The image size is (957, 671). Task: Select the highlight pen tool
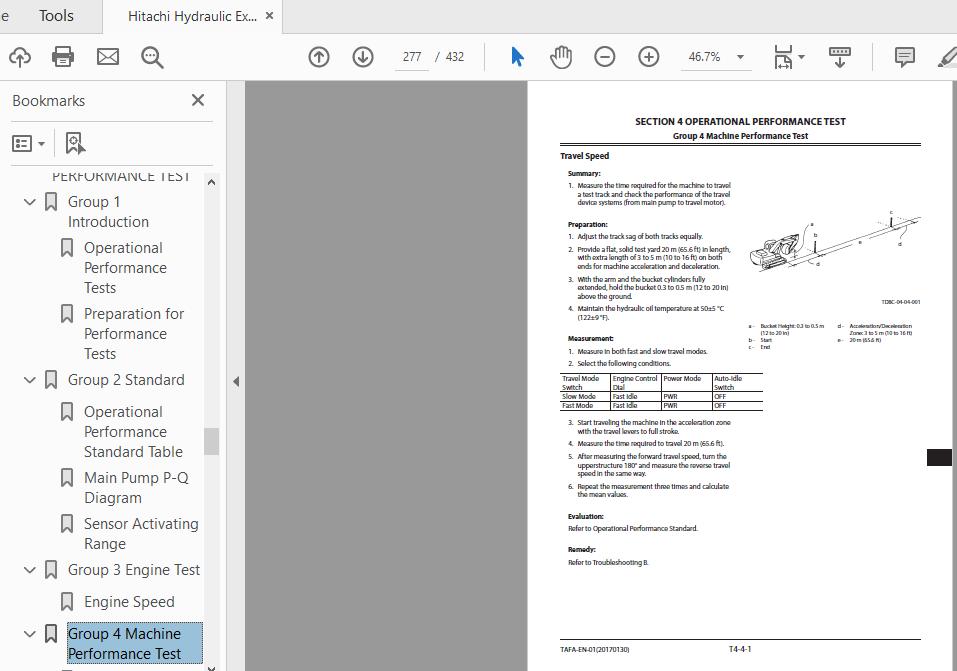(948, 57)
